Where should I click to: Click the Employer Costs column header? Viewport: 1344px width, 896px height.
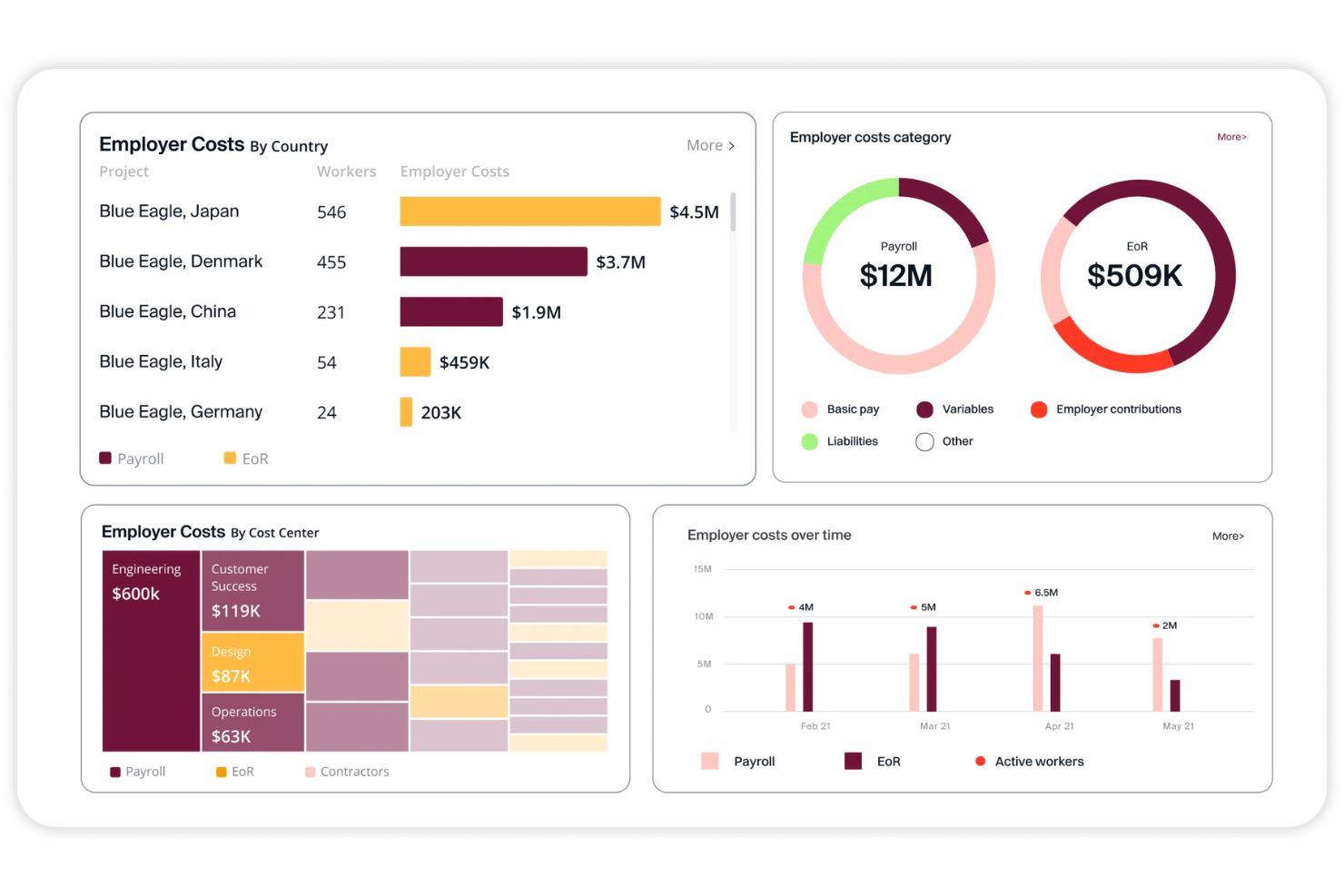tap(454, 172)
